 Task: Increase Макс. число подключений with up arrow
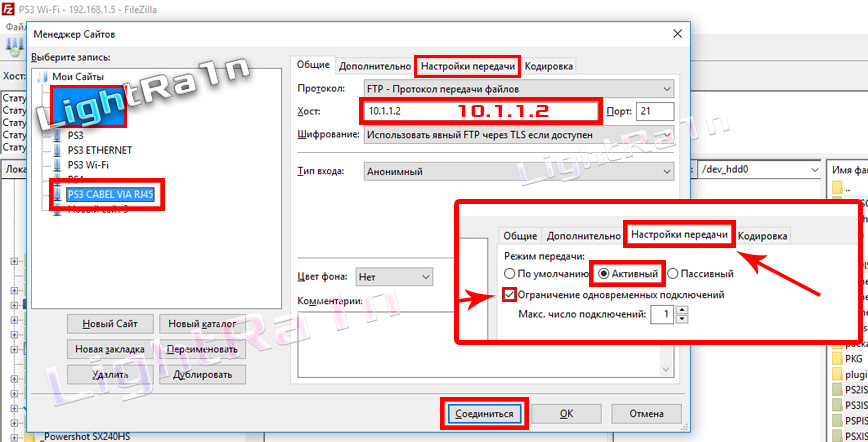tap(682, 311)
